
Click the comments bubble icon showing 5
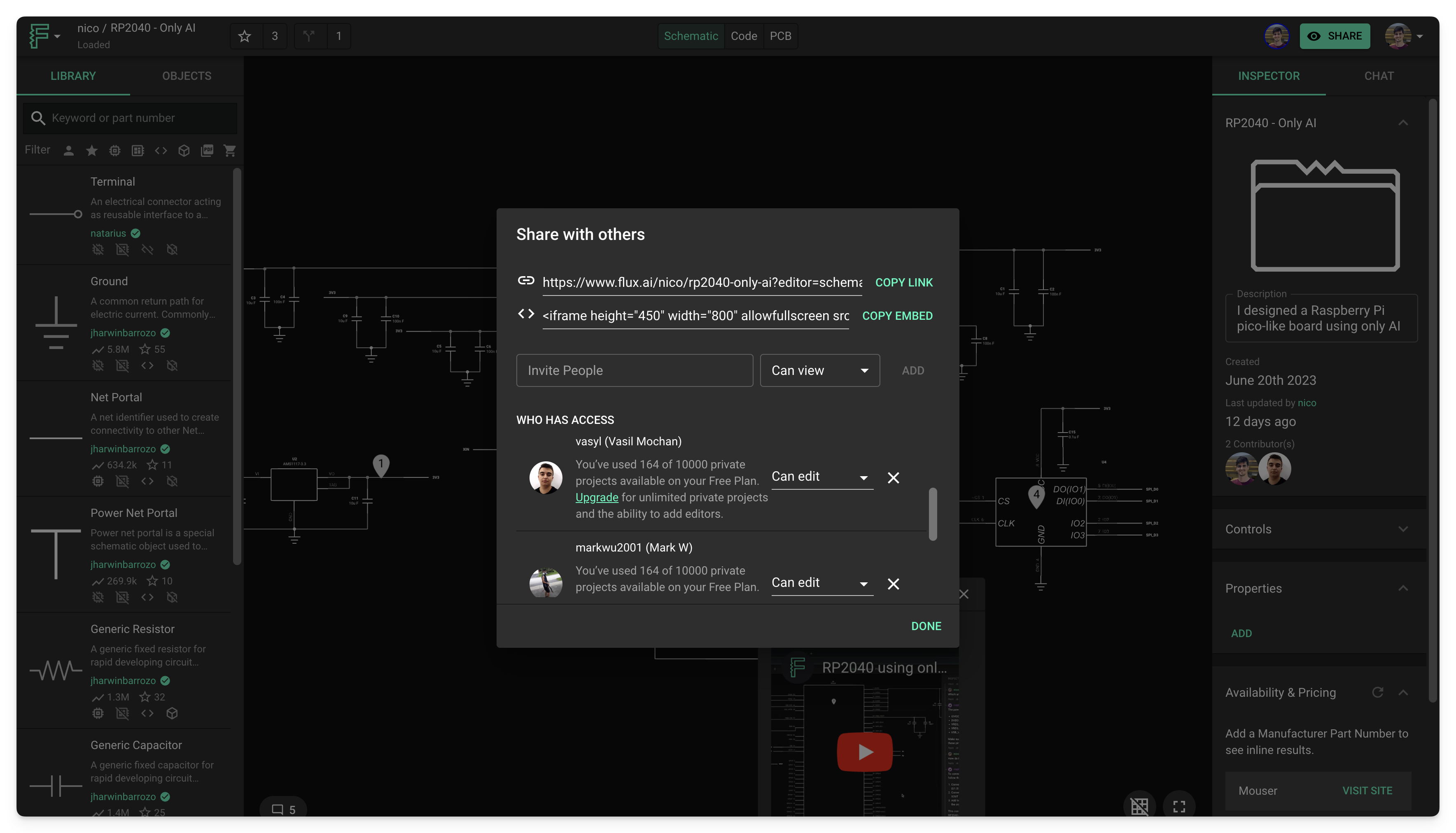[283, 810]
